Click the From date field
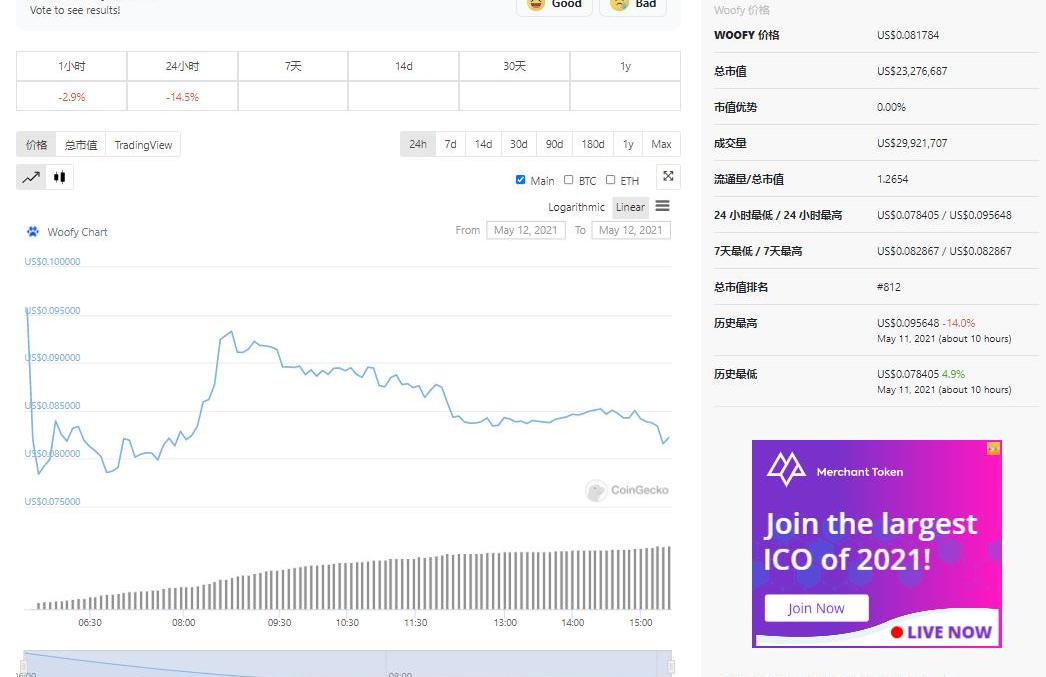This screenshot has width=1046, height=677. [x=526, y=230]
